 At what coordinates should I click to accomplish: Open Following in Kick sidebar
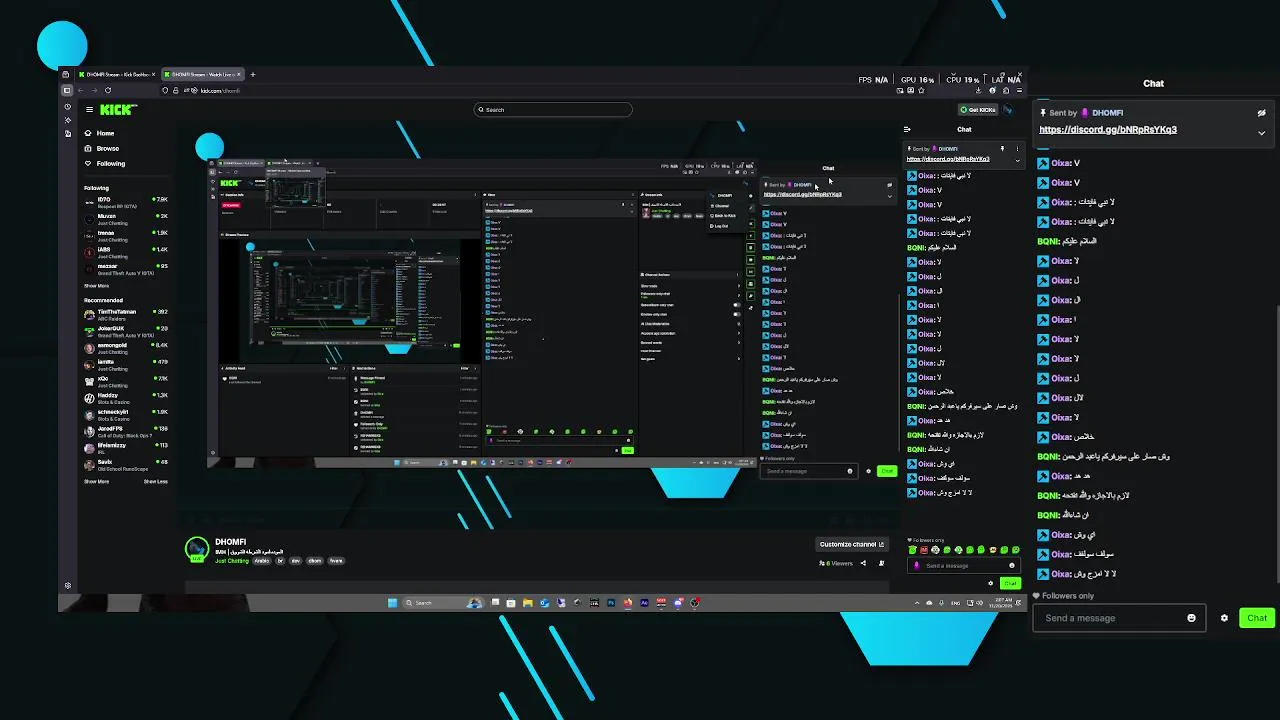click(x=104, y=163)
